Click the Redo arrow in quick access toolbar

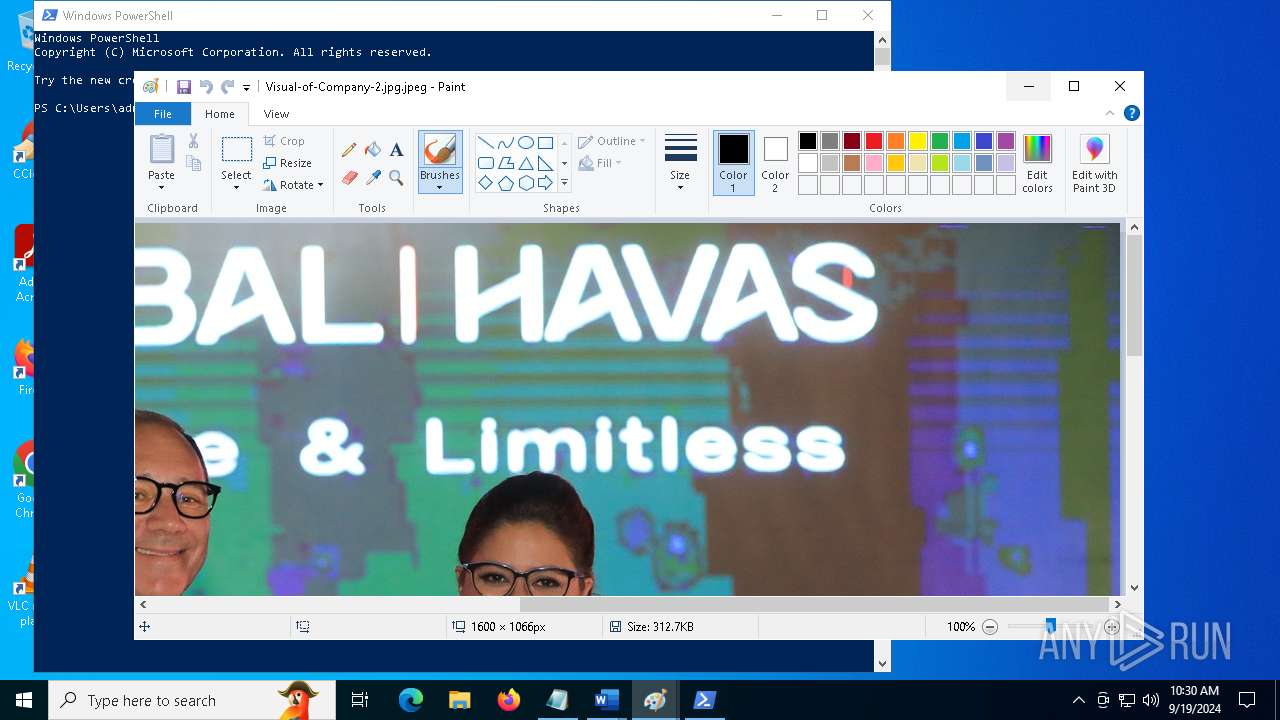click(x=228, y=87)
